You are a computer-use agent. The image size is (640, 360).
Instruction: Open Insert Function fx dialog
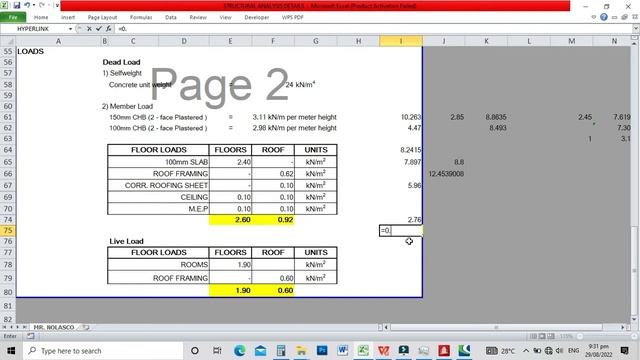click(x=109, y=29)
